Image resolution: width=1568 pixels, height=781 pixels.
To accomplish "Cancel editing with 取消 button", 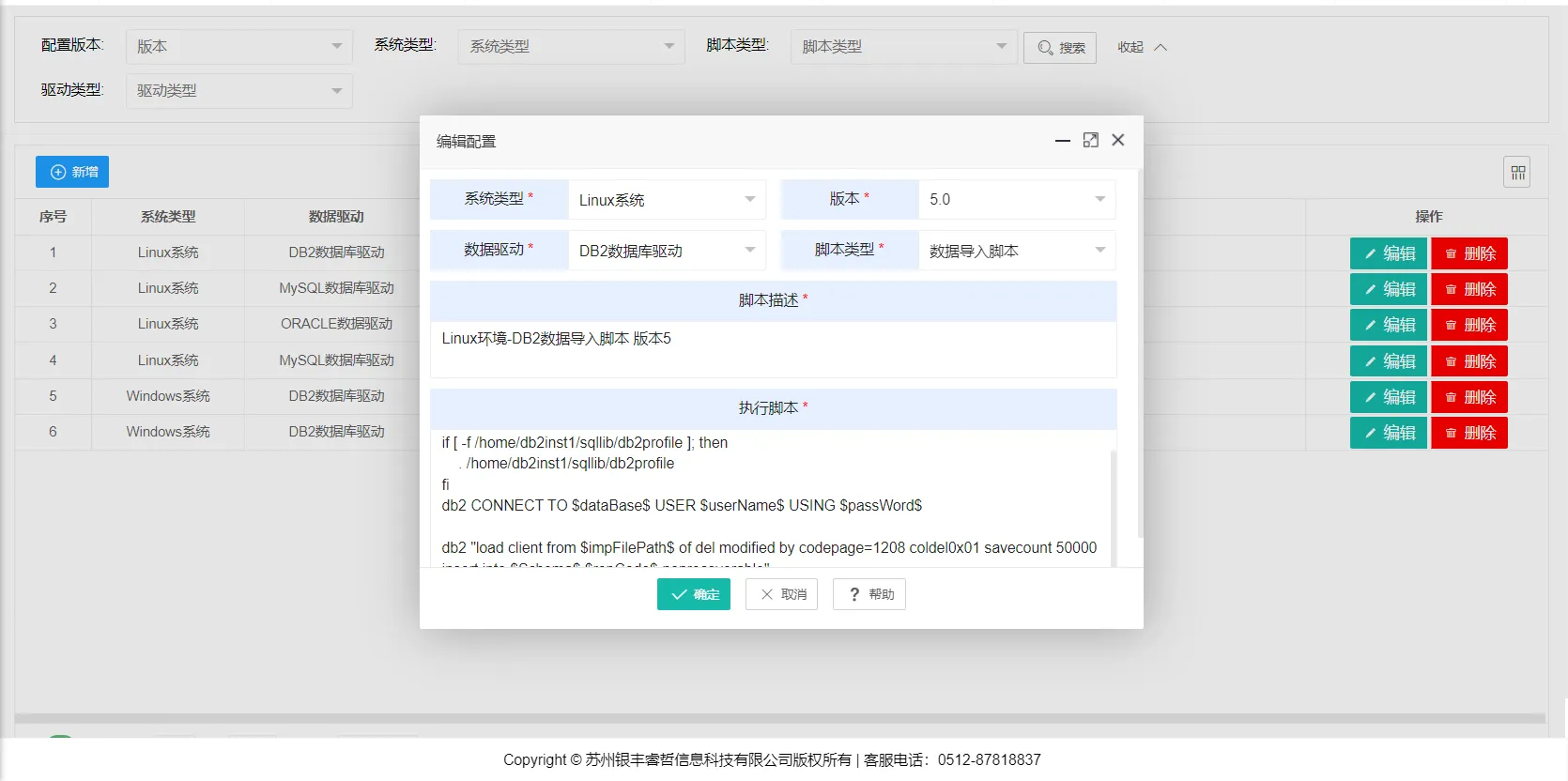I will click(781, 594).
